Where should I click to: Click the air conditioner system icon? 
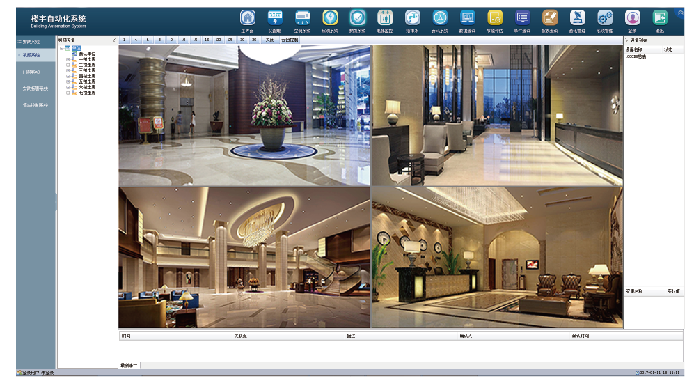(x=302, y=18)
